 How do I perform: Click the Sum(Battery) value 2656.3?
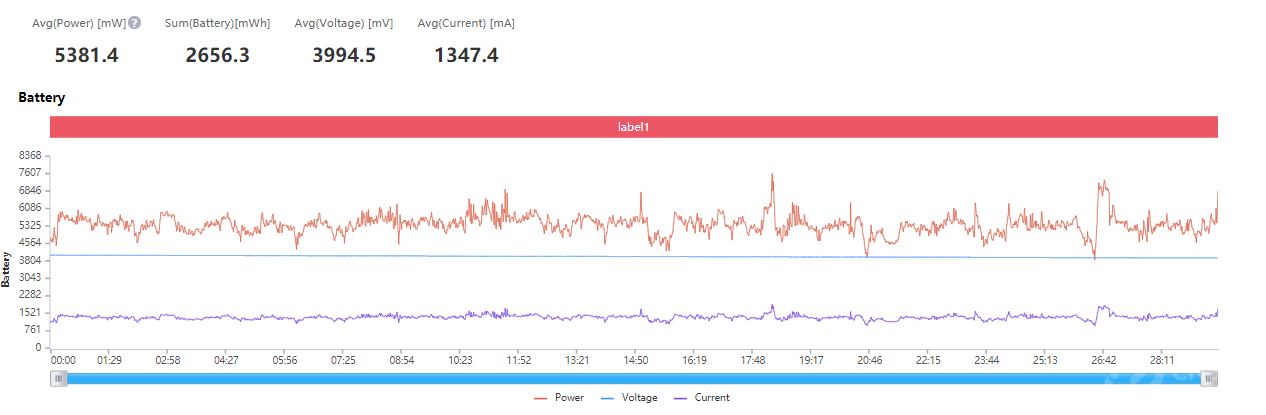click(x=217, y=55)
